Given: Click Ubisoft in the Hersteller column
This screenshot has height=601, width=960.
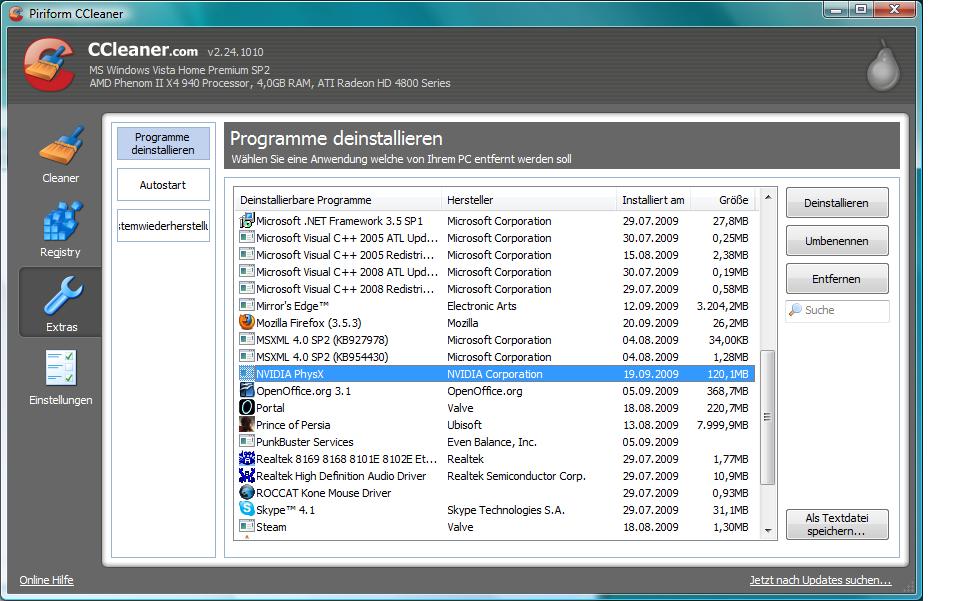Looking at the screenshot, I should [x=464, y=425].
